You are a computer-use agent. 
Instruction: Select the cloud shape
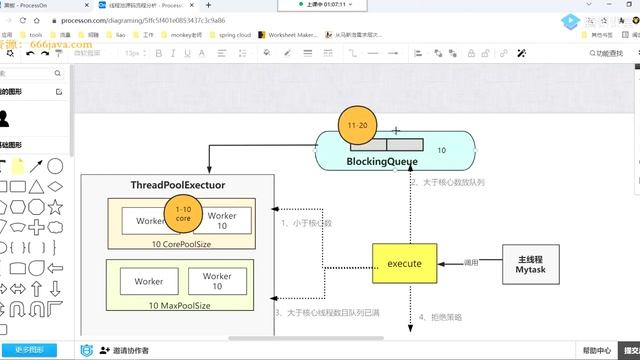tap(55, 227)
